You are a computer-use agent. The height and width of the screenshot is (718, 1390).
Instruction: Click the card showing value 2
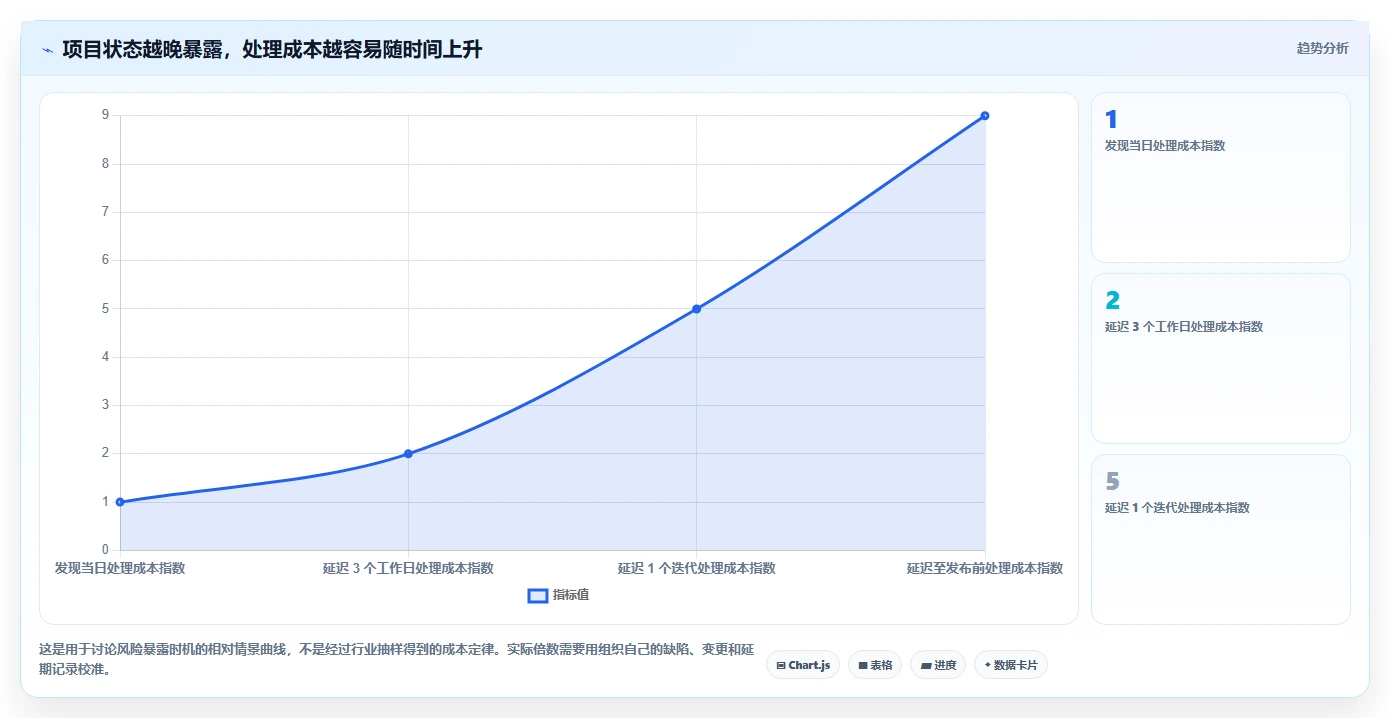click(x=1221, y=358)
